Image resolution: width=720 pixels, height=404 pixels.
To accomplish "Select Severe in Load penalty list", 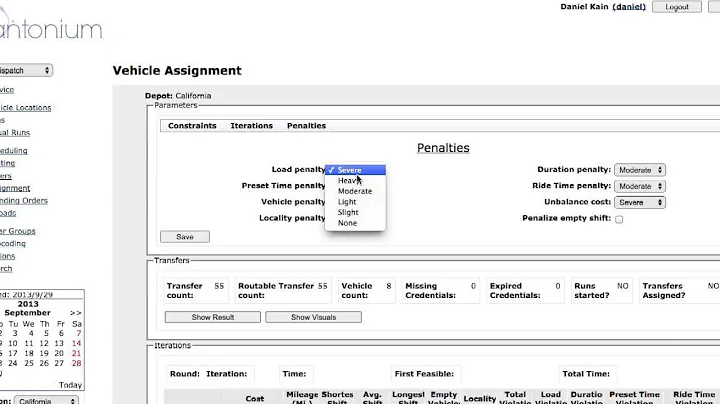I will (x=355, y=170).
